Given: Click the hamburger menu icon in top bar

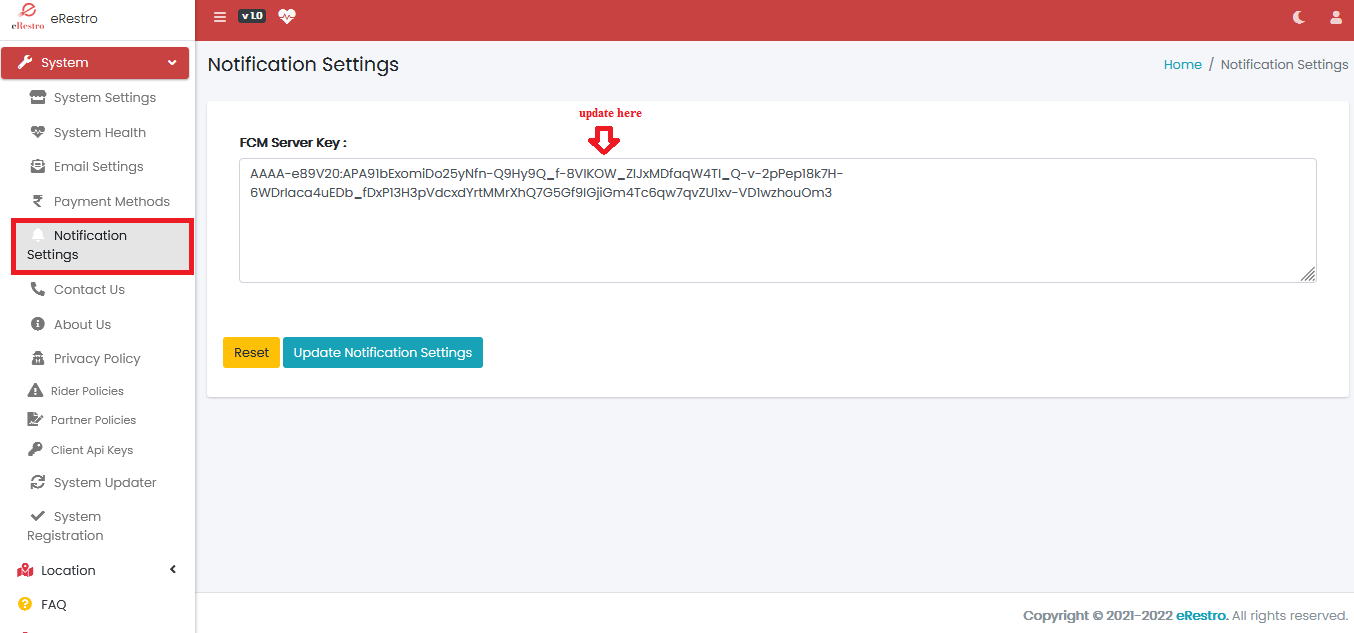Looking at the screenshot, I should point(220,17).
